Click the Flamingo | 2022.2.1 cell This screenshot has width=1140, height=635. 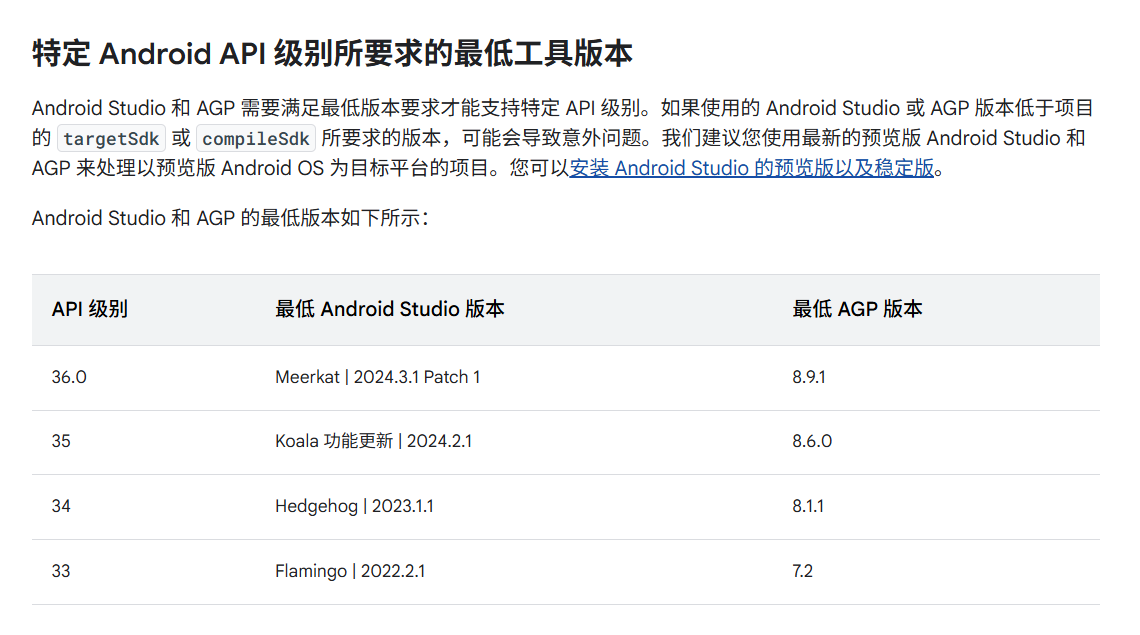(350, 571)
